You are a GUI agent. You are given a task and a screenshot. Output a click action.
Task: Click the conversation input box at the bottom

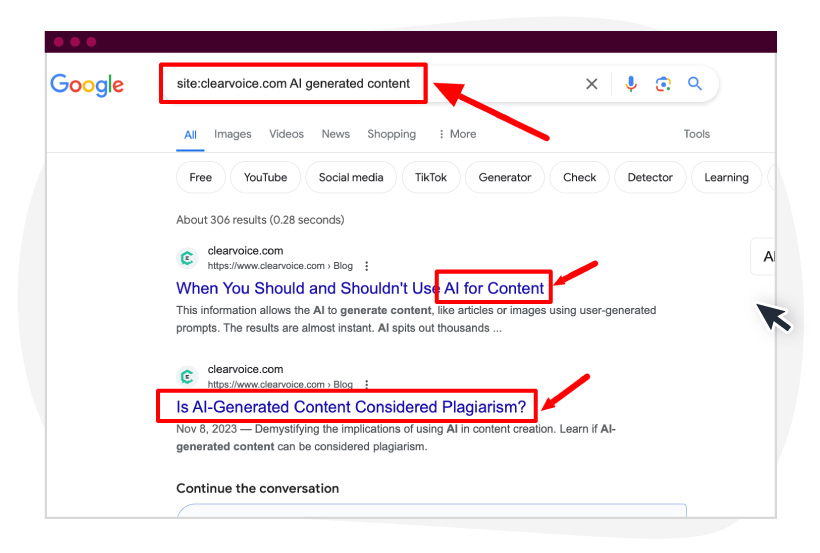coord(431,511)
